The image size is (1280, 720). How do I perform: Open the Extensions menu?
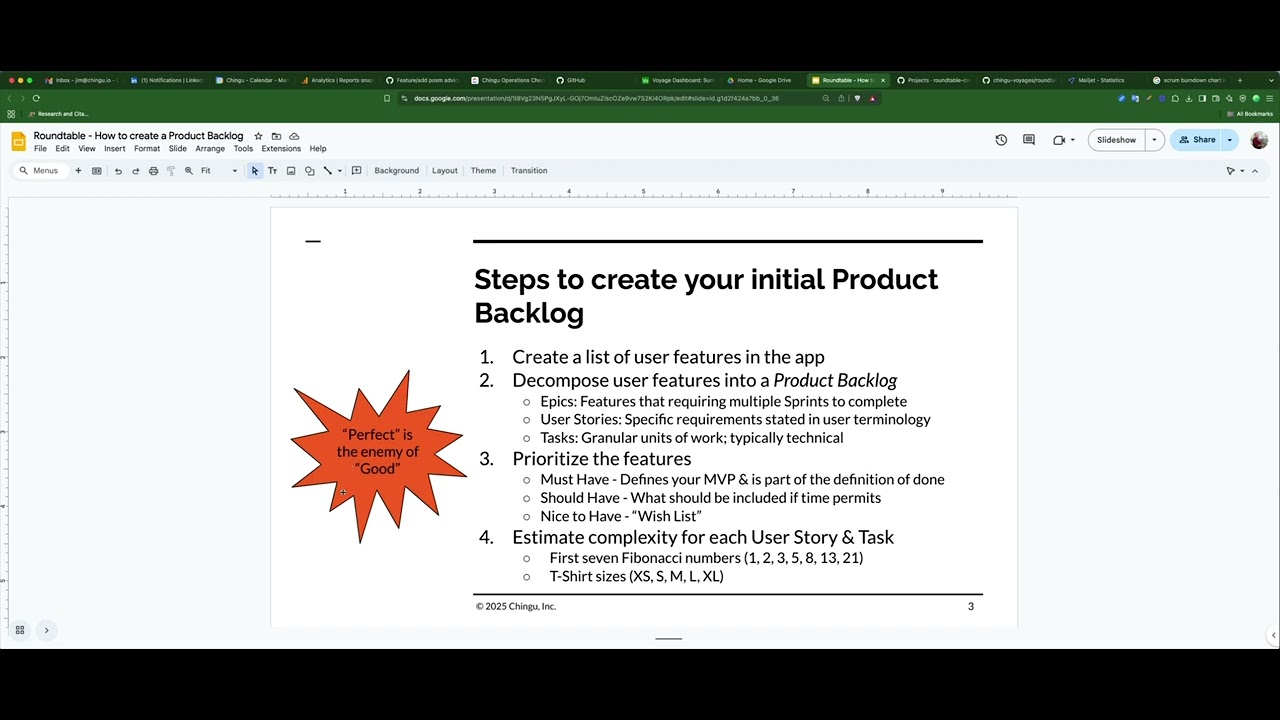point(281,149)
